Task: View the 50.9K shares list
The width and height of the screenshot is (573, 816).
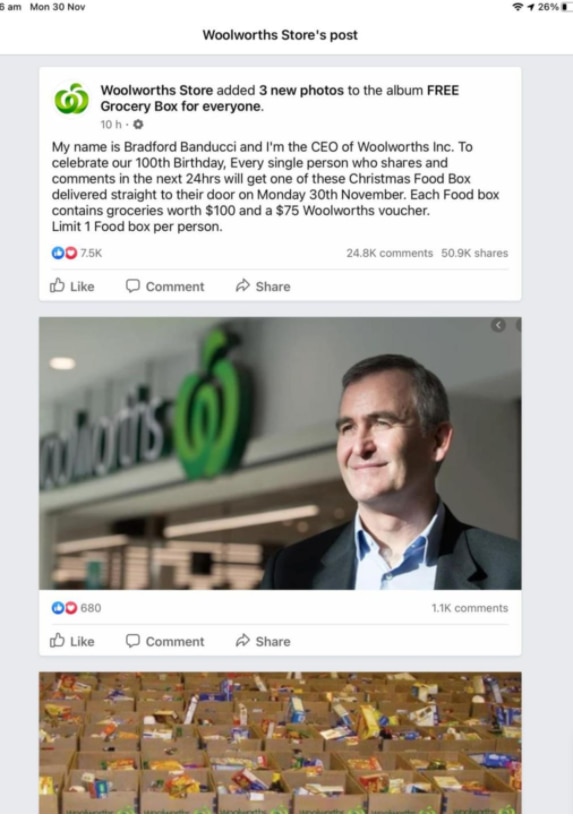Action: click(x=475, y=253)
